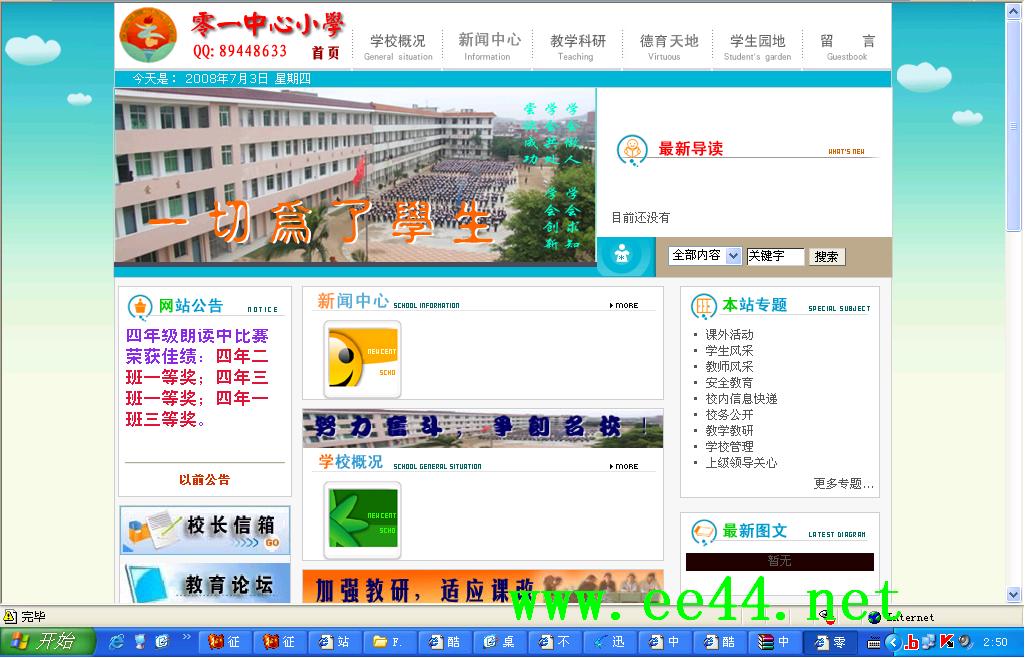Click the person icon beside the search bar

tap(623, 256)
